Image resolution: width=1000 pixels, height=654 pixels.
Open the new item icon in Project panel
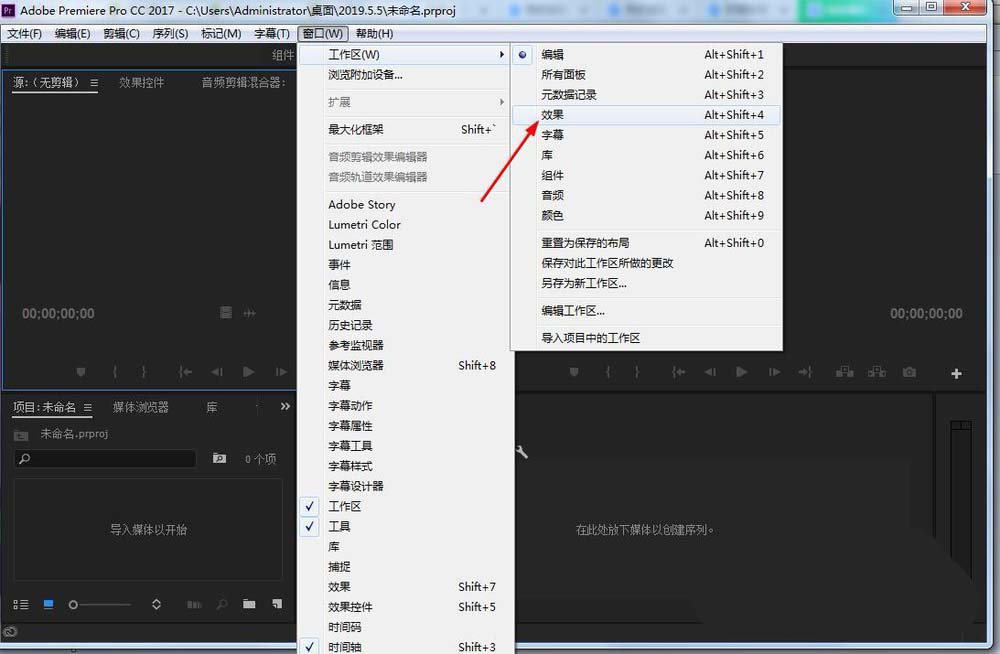click(276, 604)
